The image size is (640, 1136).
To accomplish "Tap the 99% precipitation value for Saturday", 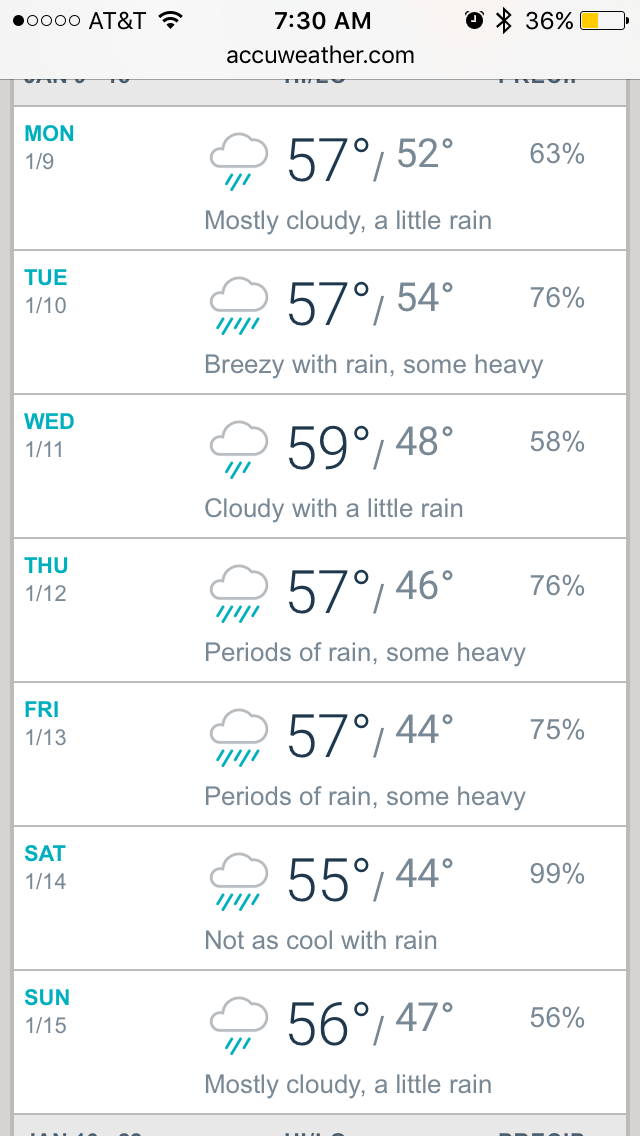I will (x=557, y=874).
